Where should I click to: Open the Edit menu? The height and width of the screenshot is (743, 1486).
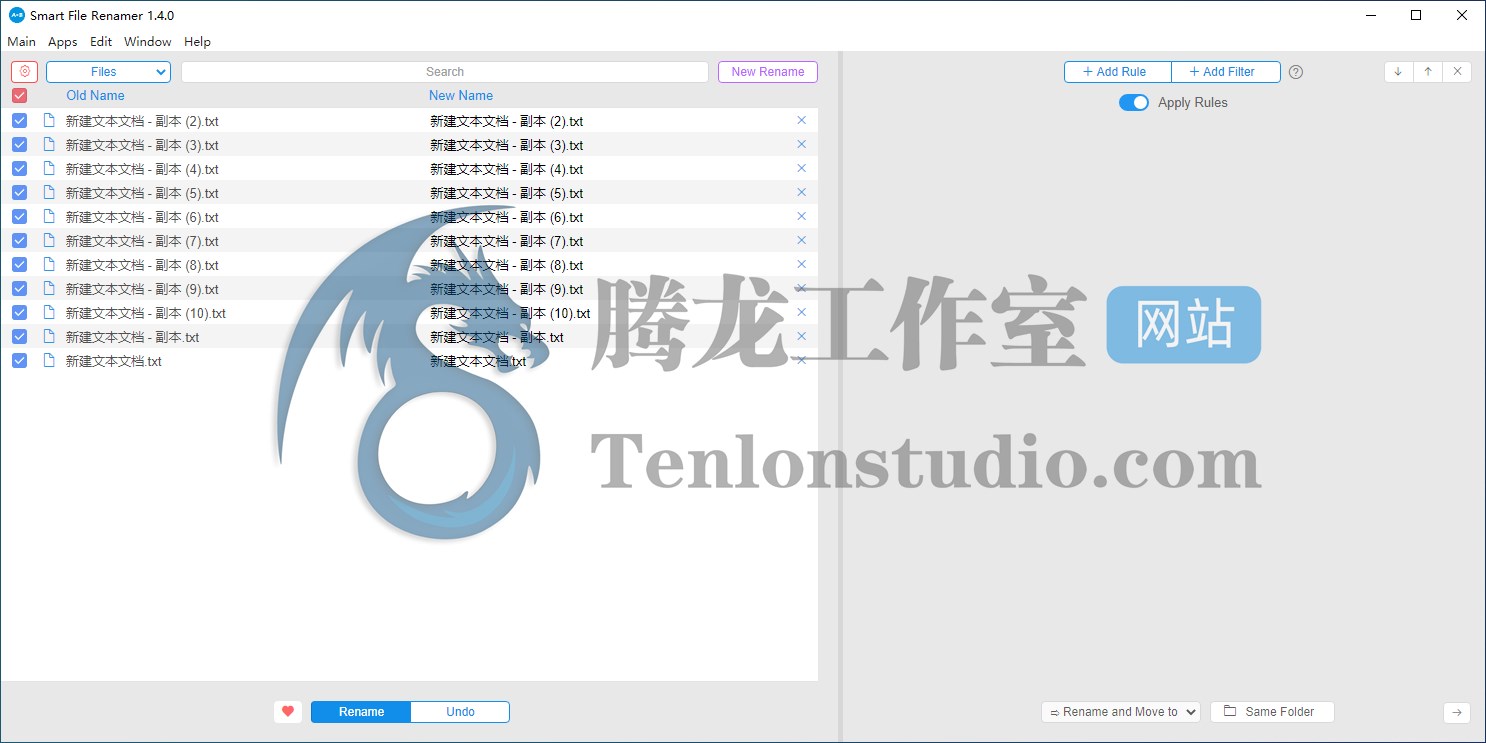(x=101, y=42)
